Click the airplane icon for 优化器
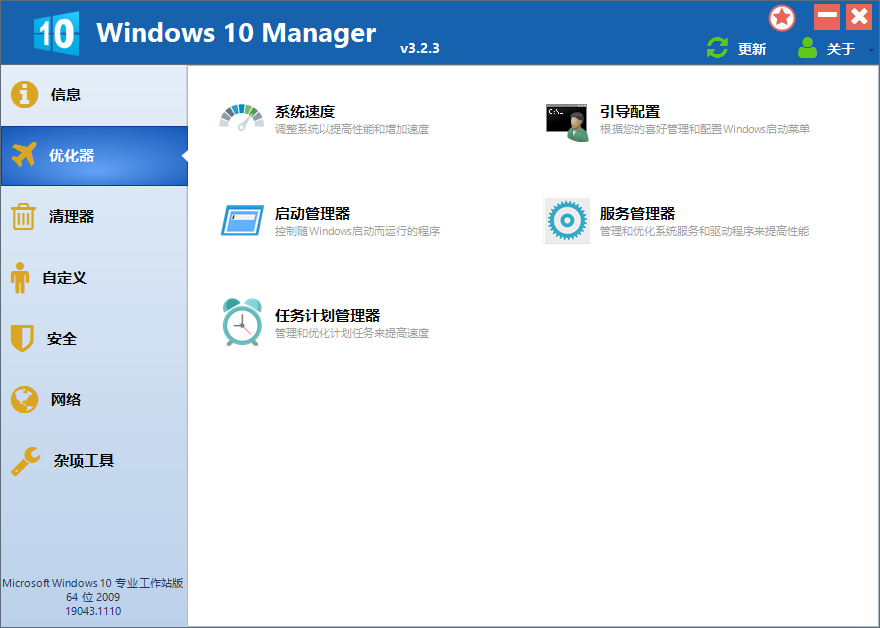 24,155
